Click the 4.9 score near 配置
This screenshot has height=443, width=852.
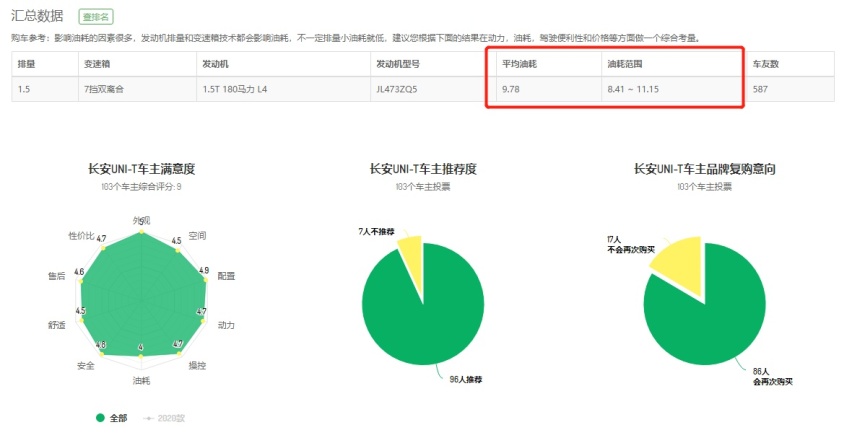point(204,270)
